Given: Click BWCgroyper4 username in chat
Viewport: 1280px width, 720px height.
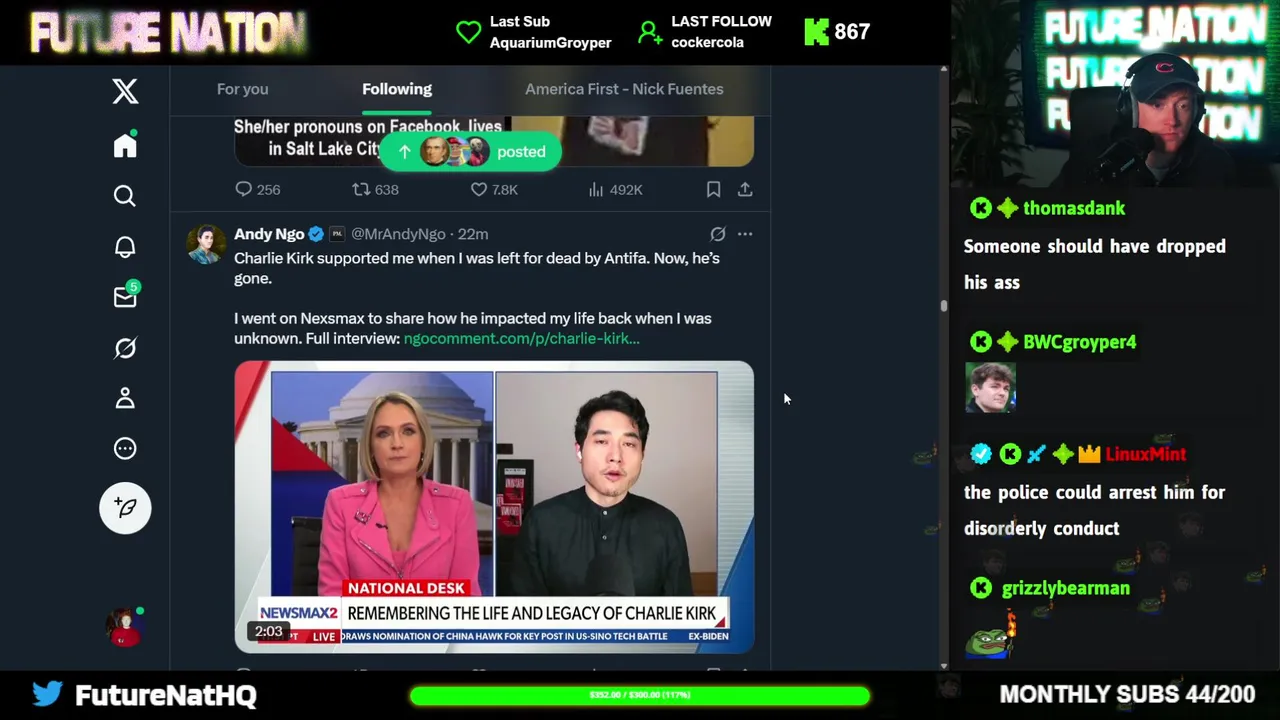Looking at the screenshot, I should (x=1080, y=342).
